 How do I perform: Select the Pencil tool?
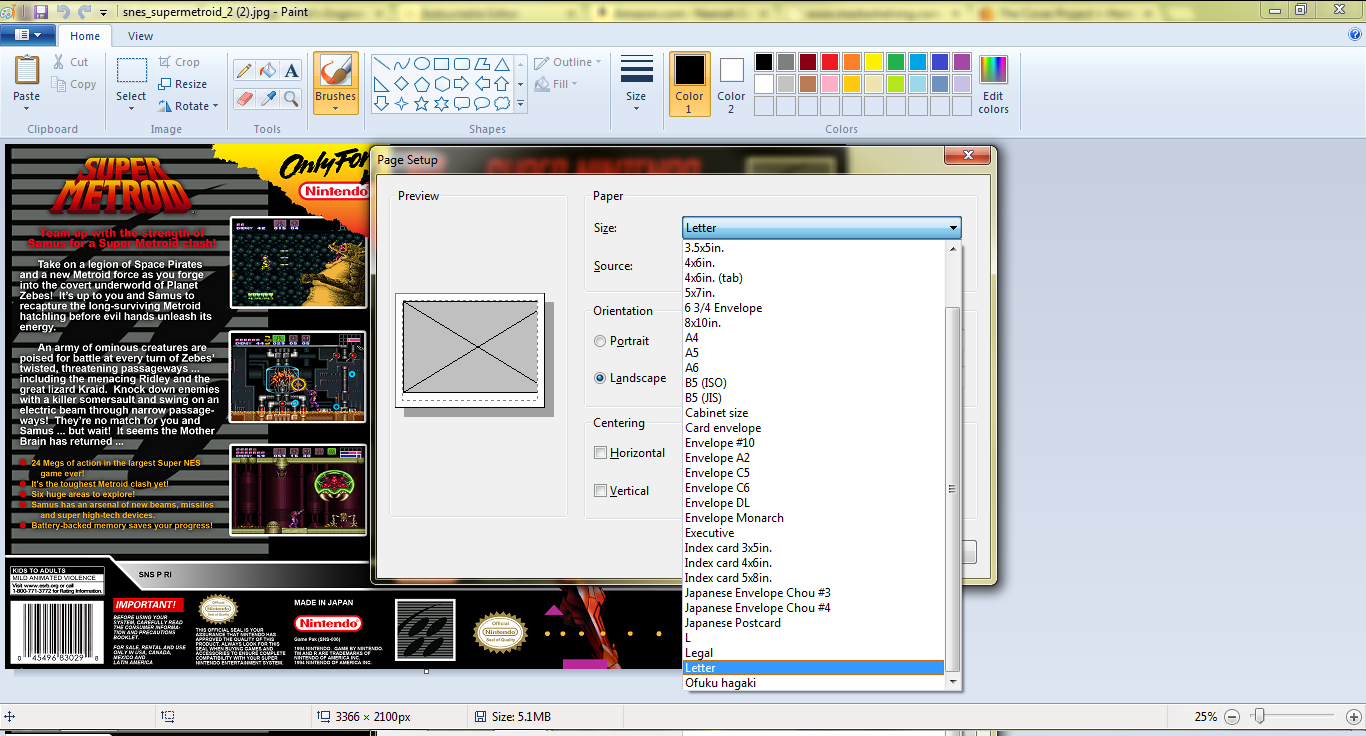(x=243, y=70)
